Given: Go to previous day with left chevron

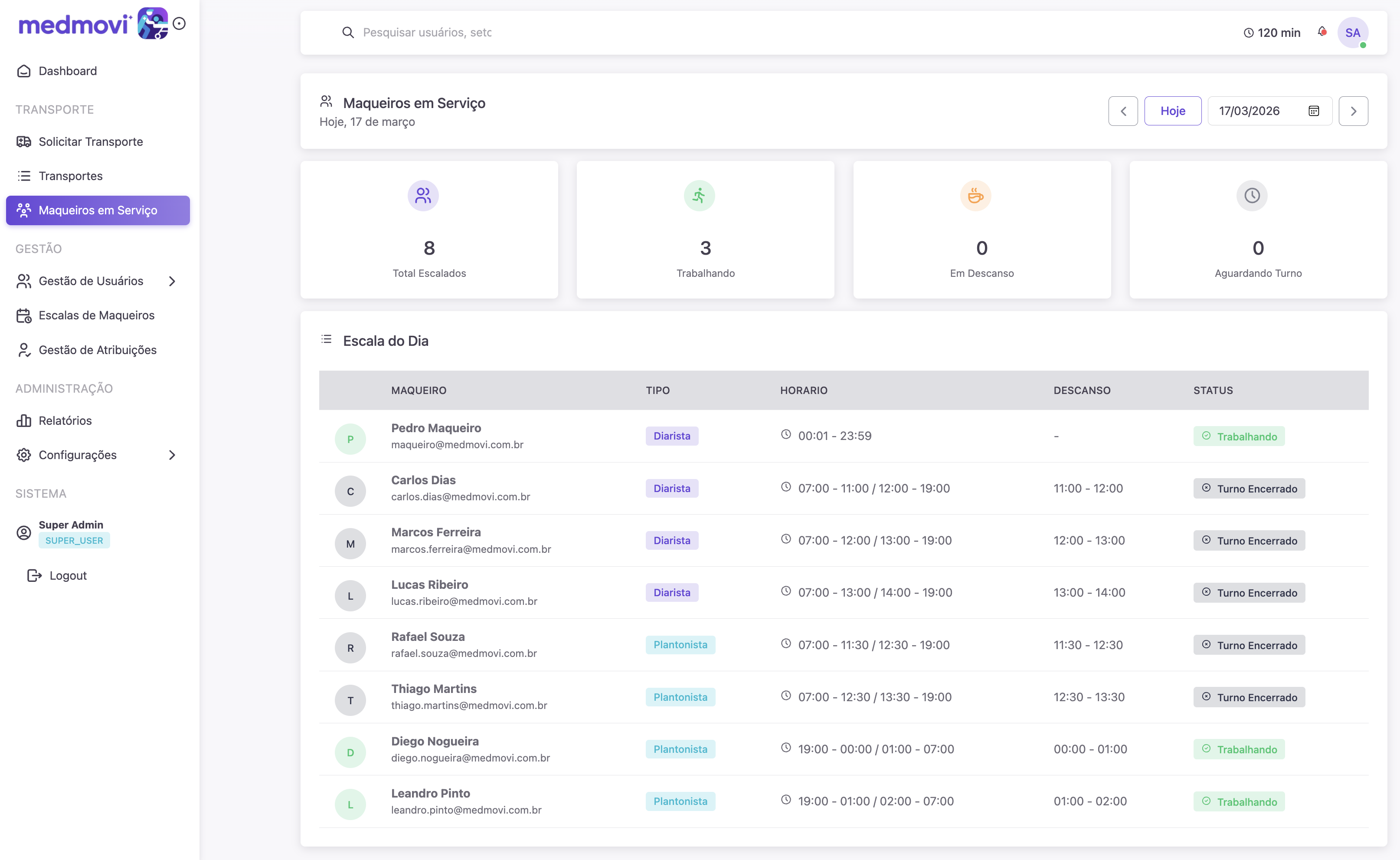Looking at the screenshot, I should pyautogui.click(x=1123, y=111).
